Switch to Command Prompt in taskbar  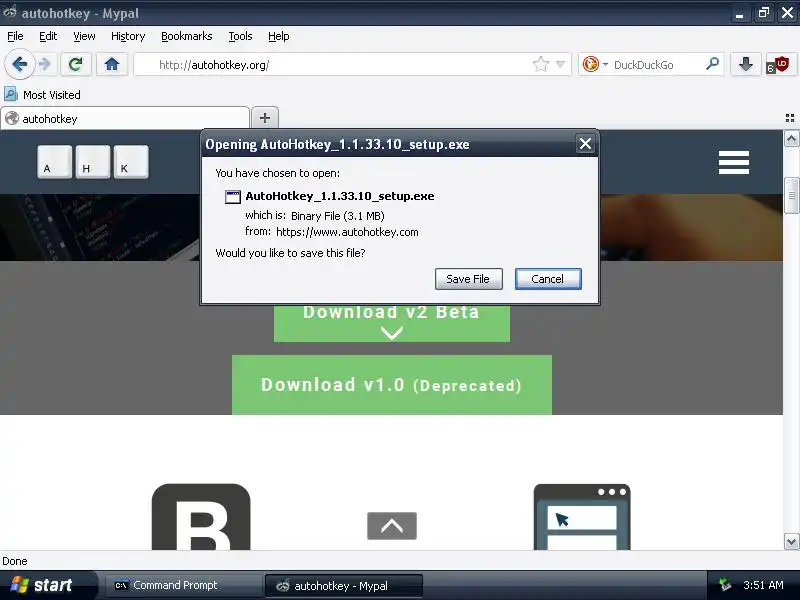(x=184, y=585)
